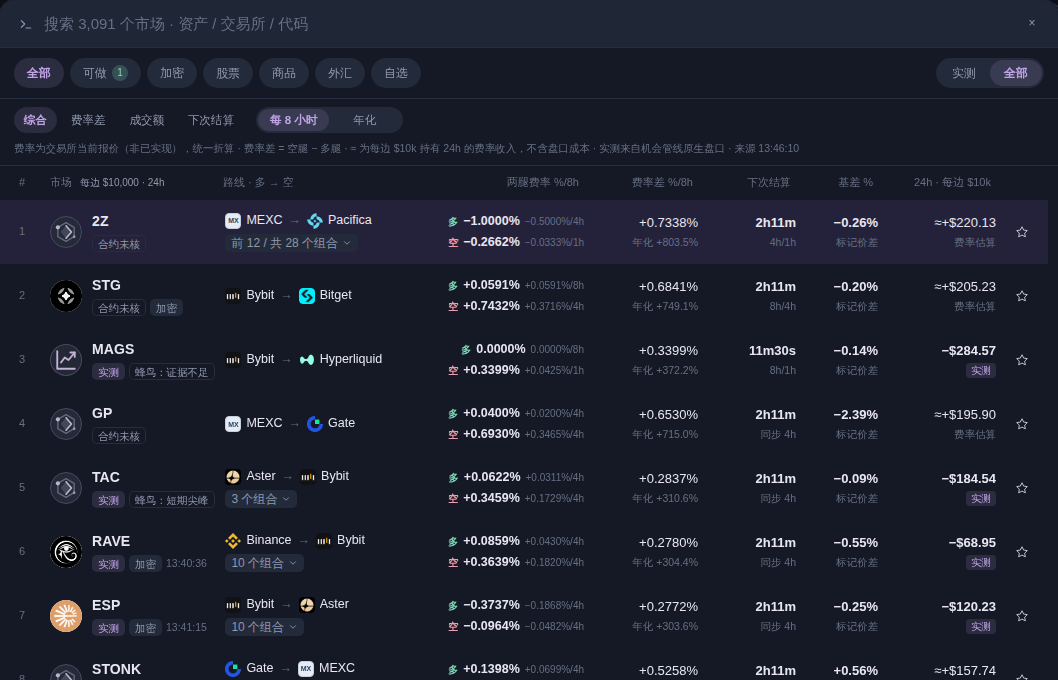
Task: Close the search panel with X
Action: point(1032,23)
